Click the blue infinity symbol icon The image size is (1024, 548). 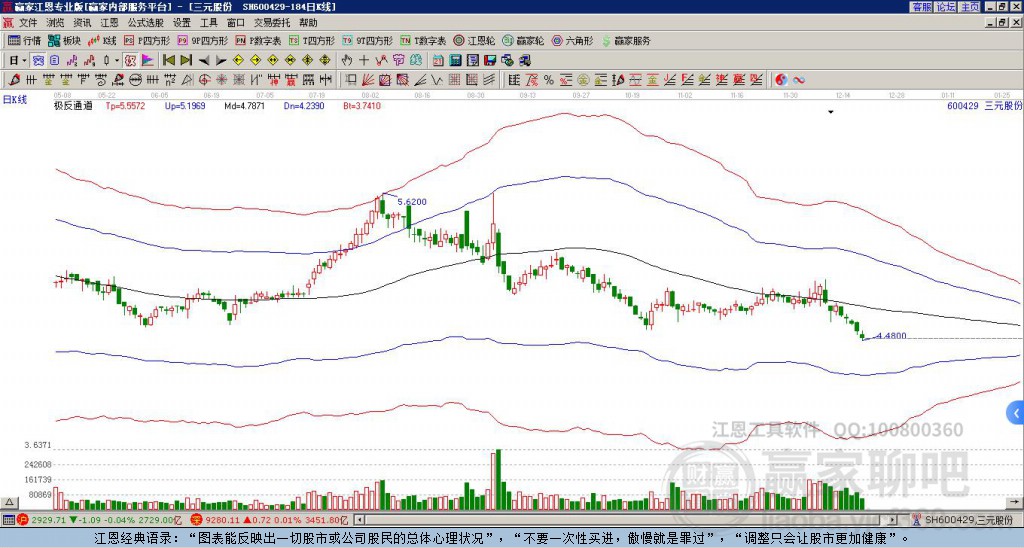point(800,79)
